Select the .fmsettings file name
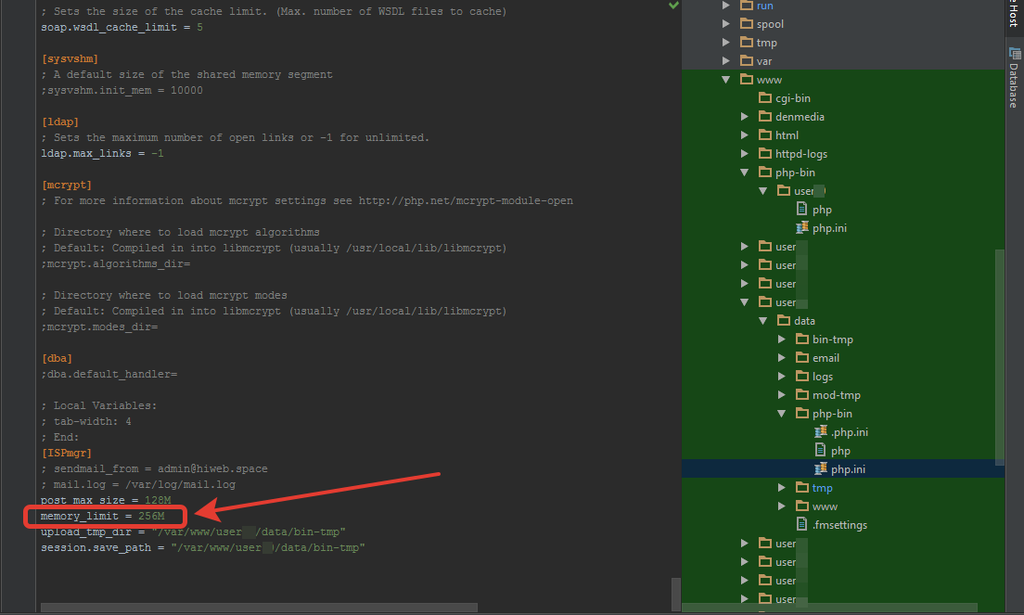The image size is (1024, 615). point(840,524)
